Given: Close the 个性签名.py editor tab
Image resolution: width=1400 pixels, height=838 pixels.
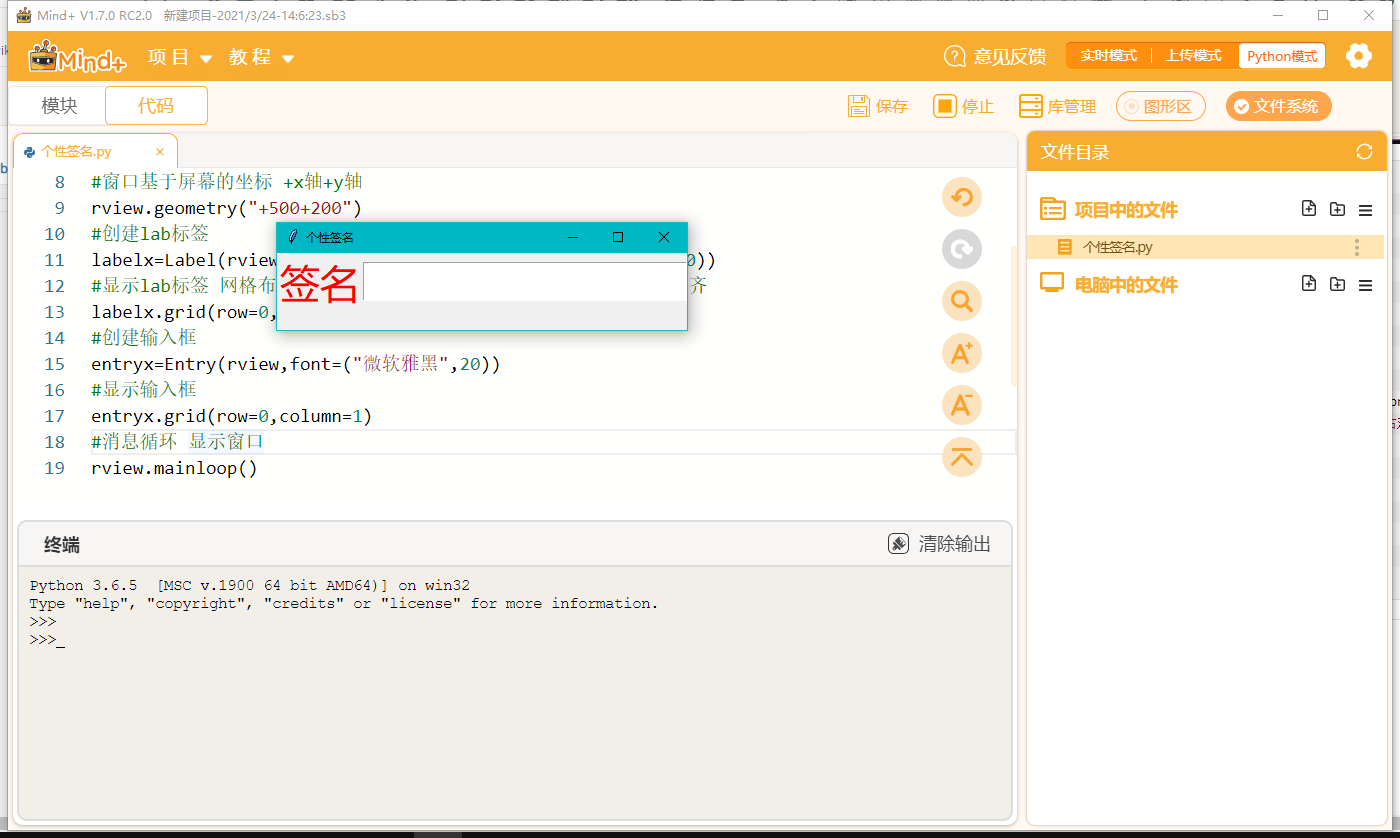Looking at the screenshot, I should click(160, 152).
